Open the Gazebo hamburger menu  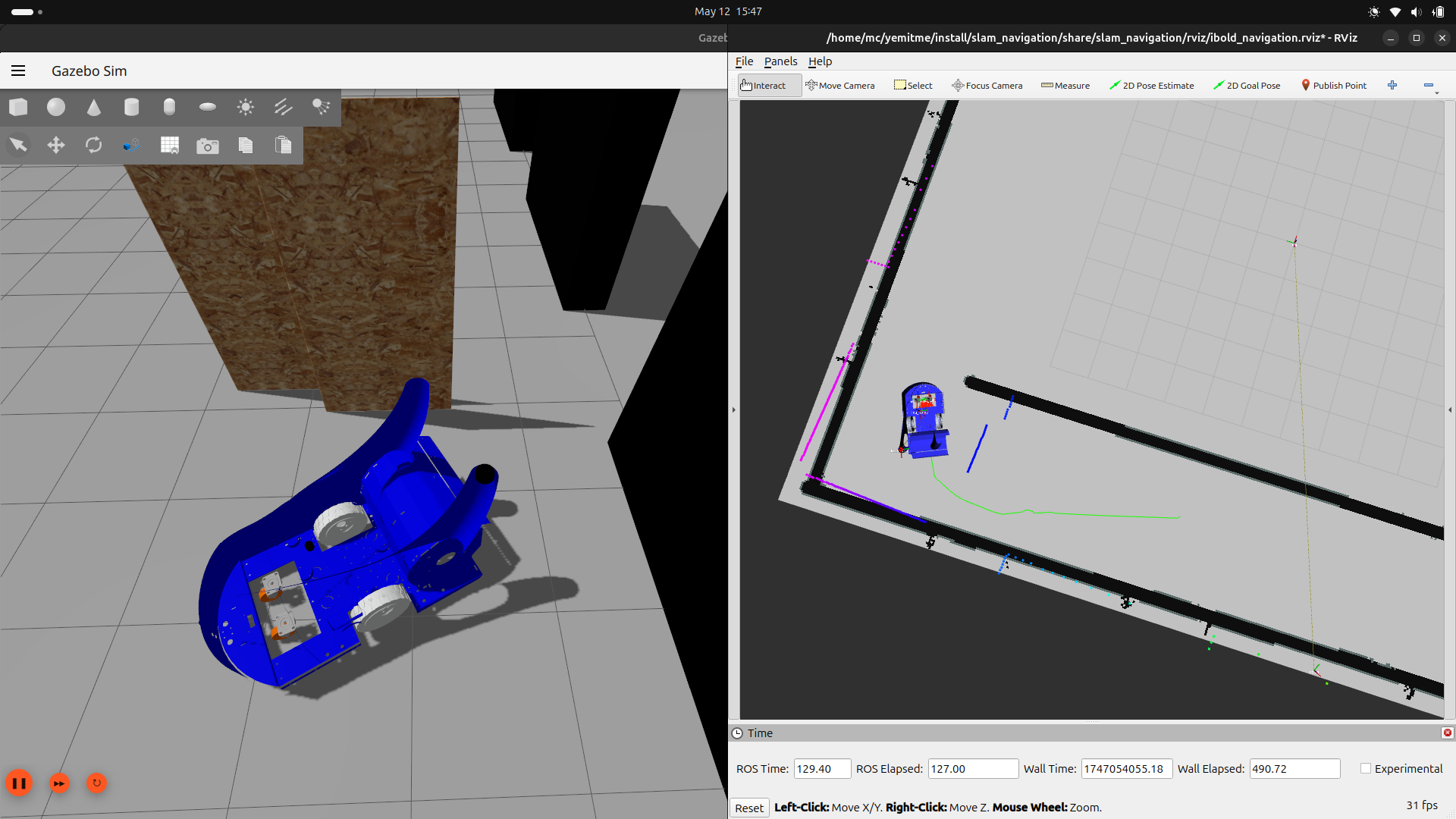(18, 71)
